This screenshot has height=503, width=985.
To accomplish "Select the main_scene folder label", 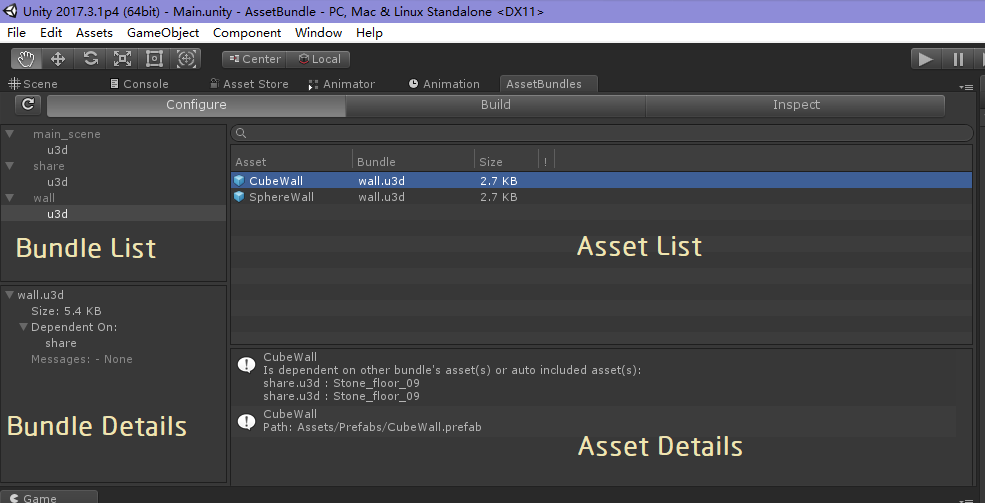I will [x=67, y=134].
